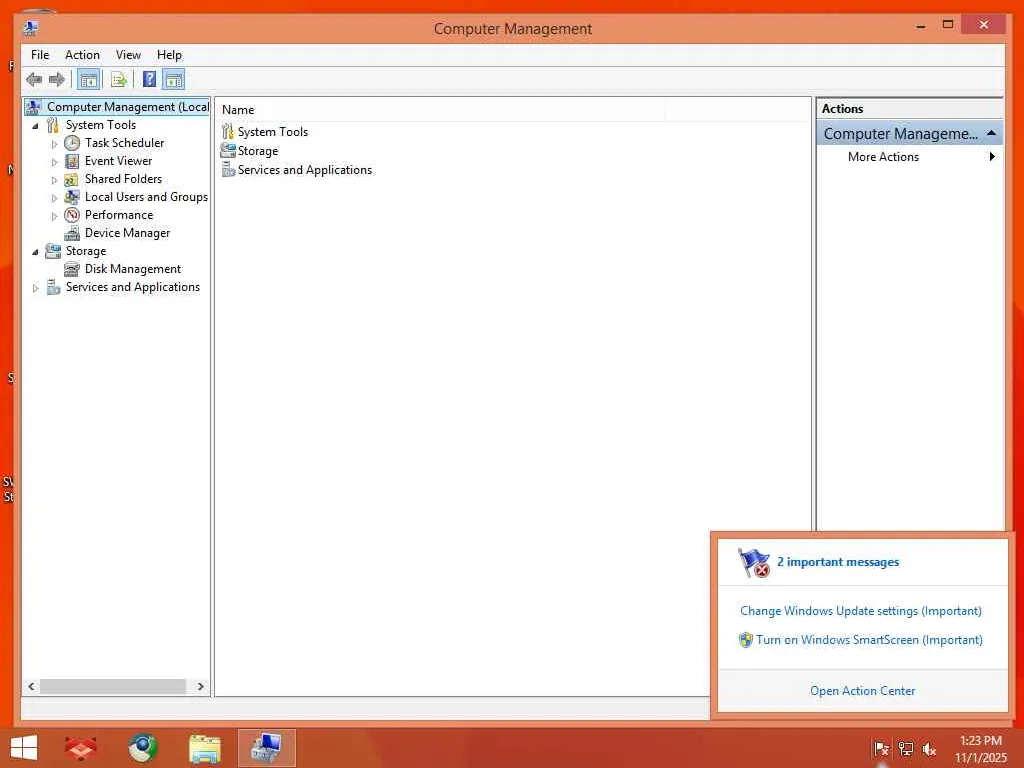Click System Tools icon in center list

pyautogui.click(x=227, y=132)
